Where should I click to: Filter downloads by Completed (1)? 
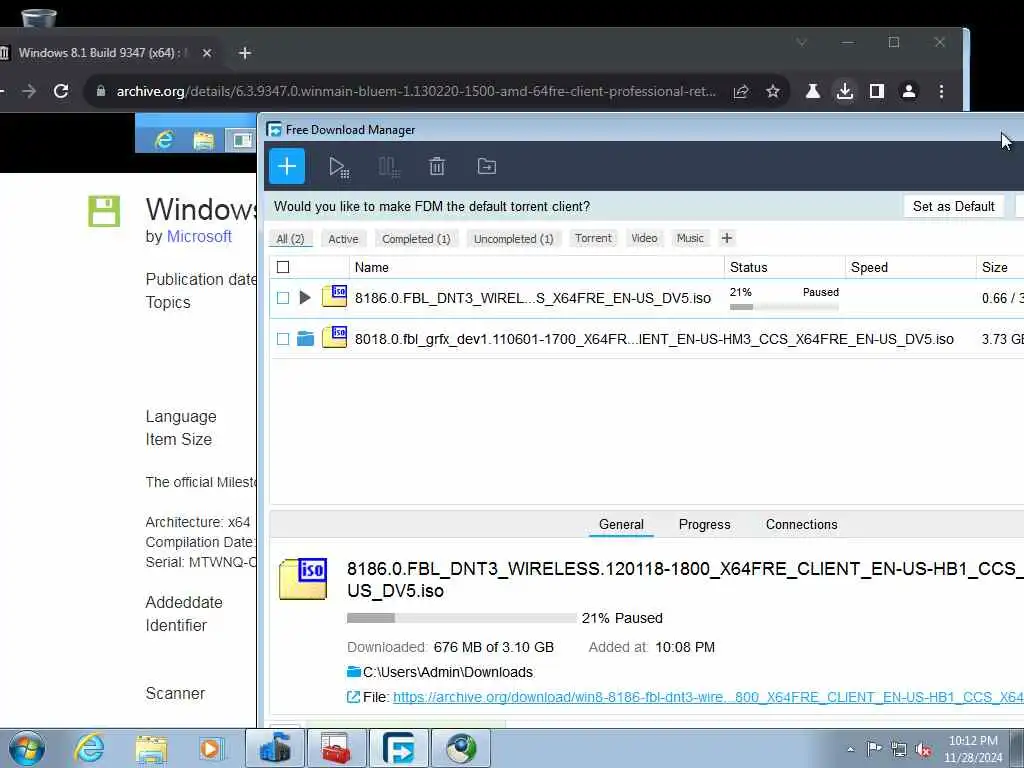tap(416, 239)
